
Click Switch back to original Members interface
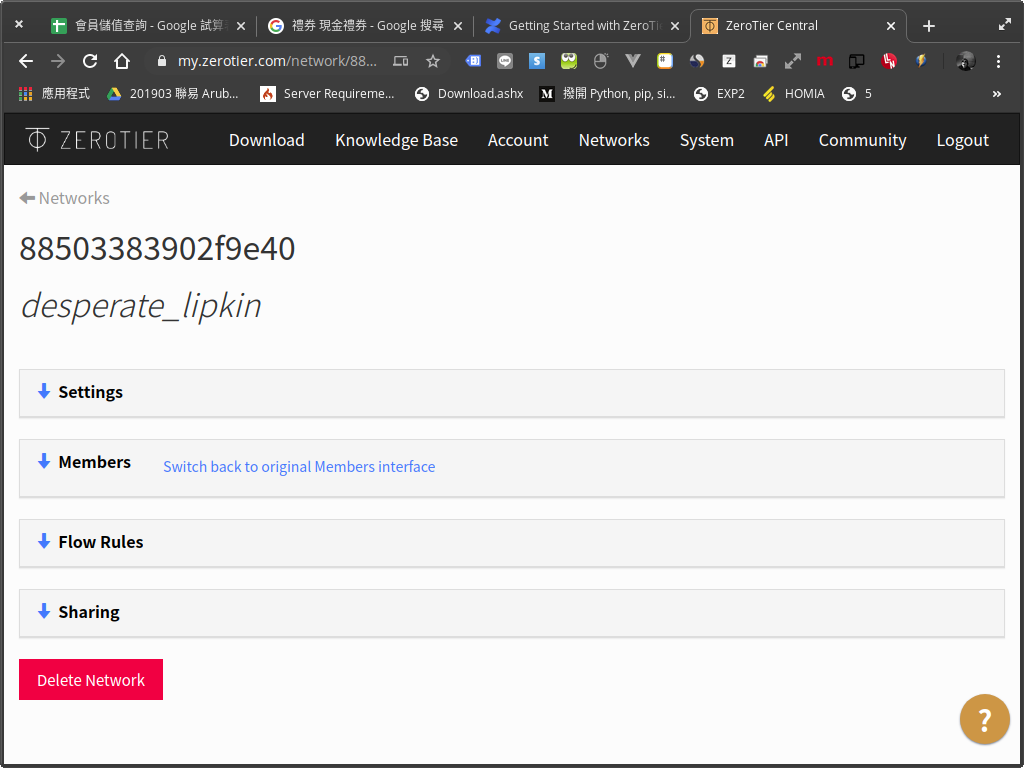tap(299, 467)
